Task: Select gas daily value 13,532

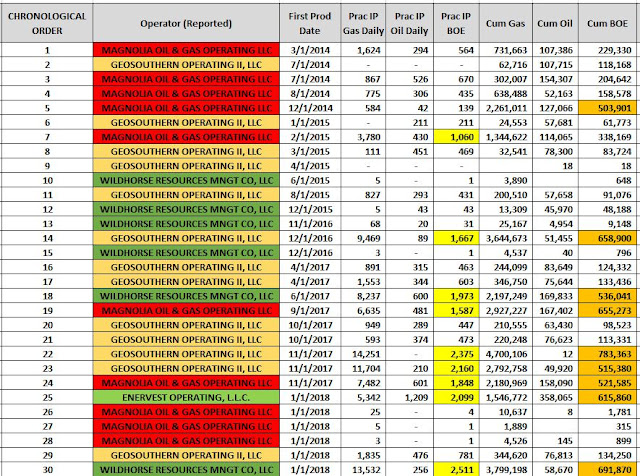Action: [x=363, y=470]
